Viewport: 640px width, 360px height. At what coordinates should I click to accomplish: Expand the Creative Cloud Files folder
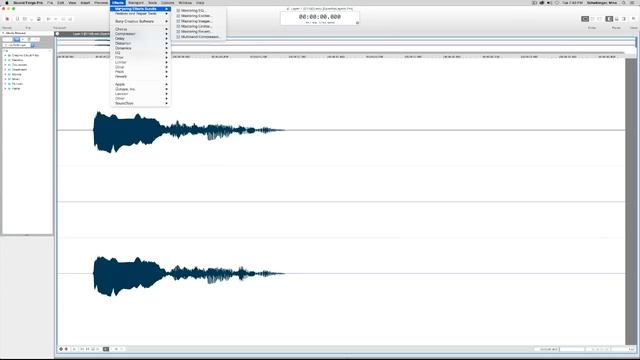point(5,55)
